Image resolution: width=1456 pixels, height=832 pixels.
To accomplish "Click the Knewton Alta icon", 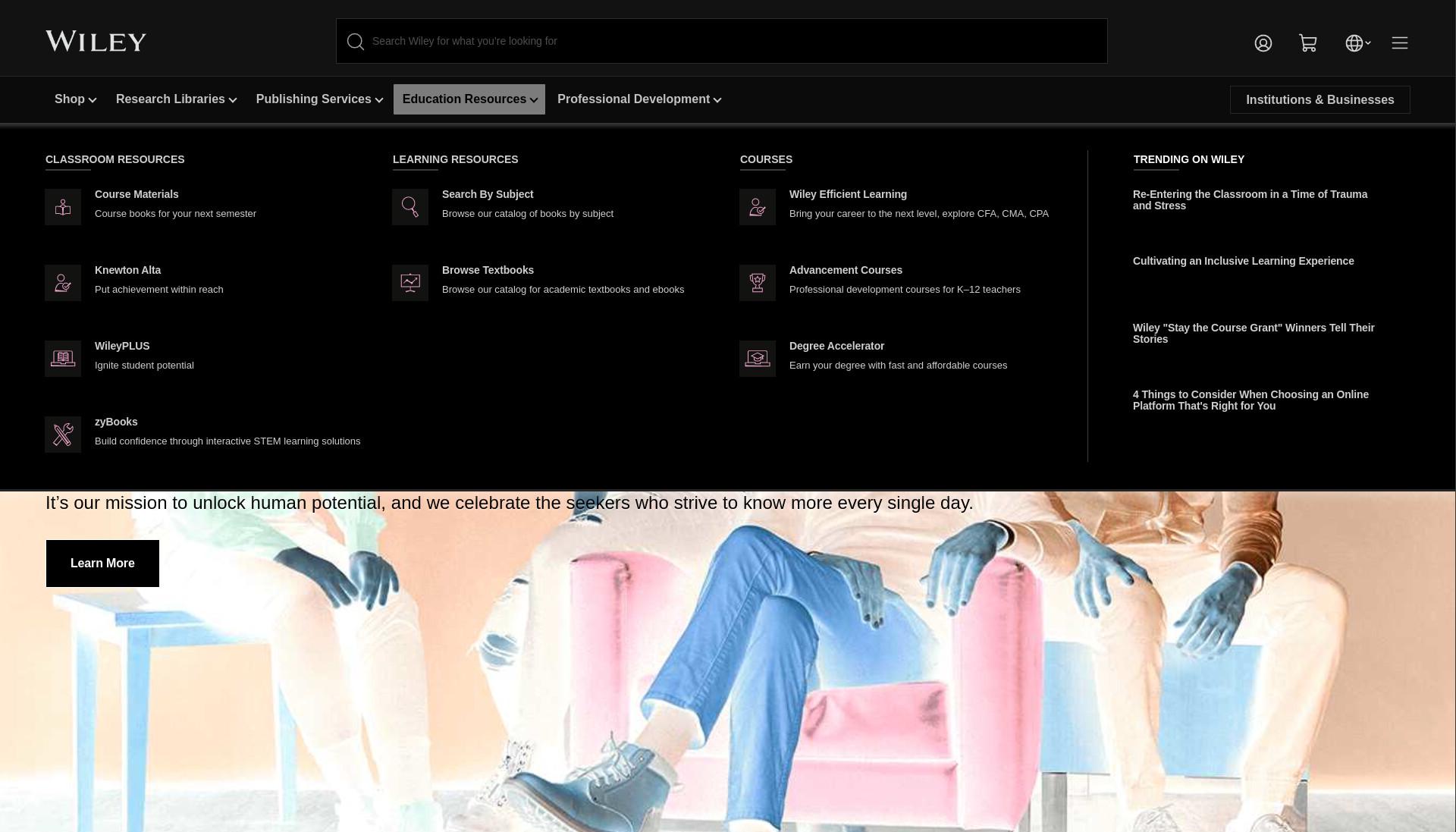I will tap(63, 283).
